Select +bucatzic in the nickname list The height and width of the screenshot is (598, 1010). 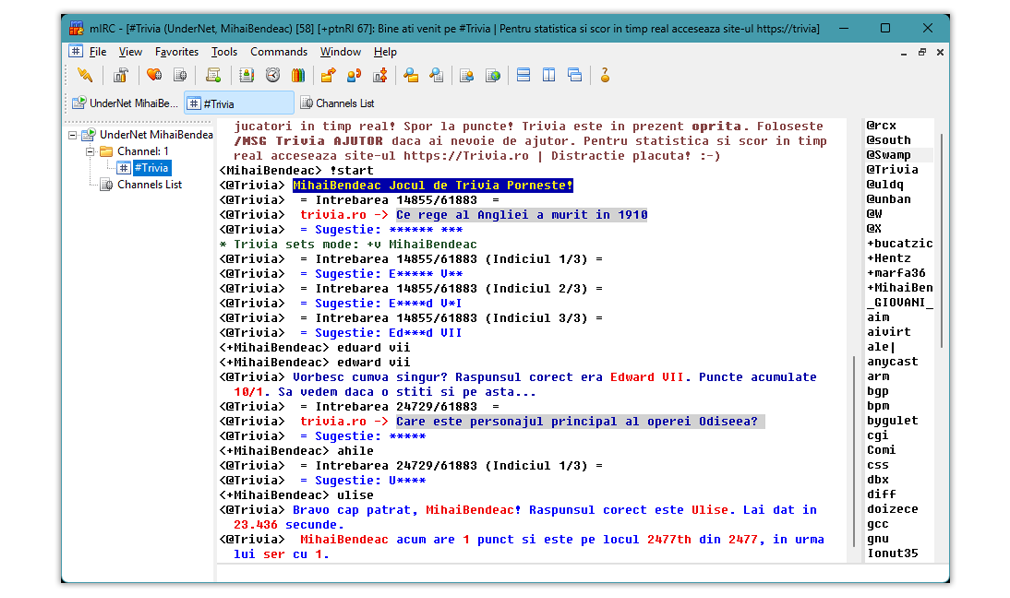[899, 244]
